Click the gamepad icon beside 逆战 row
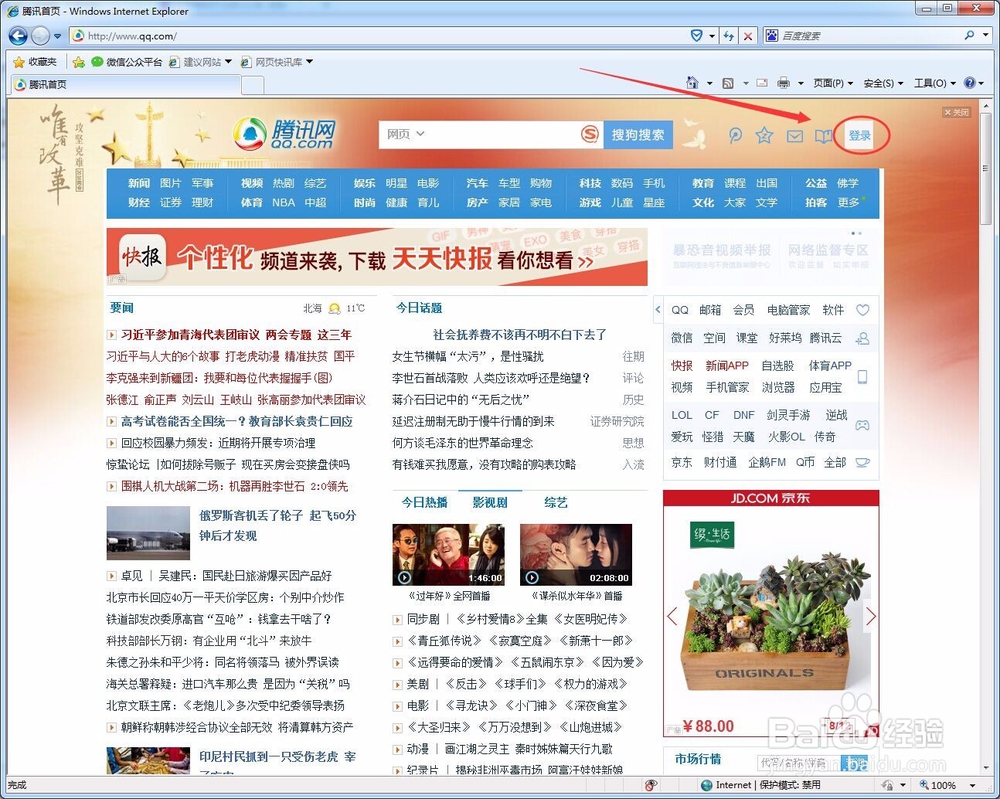 (x=862, y=425)
